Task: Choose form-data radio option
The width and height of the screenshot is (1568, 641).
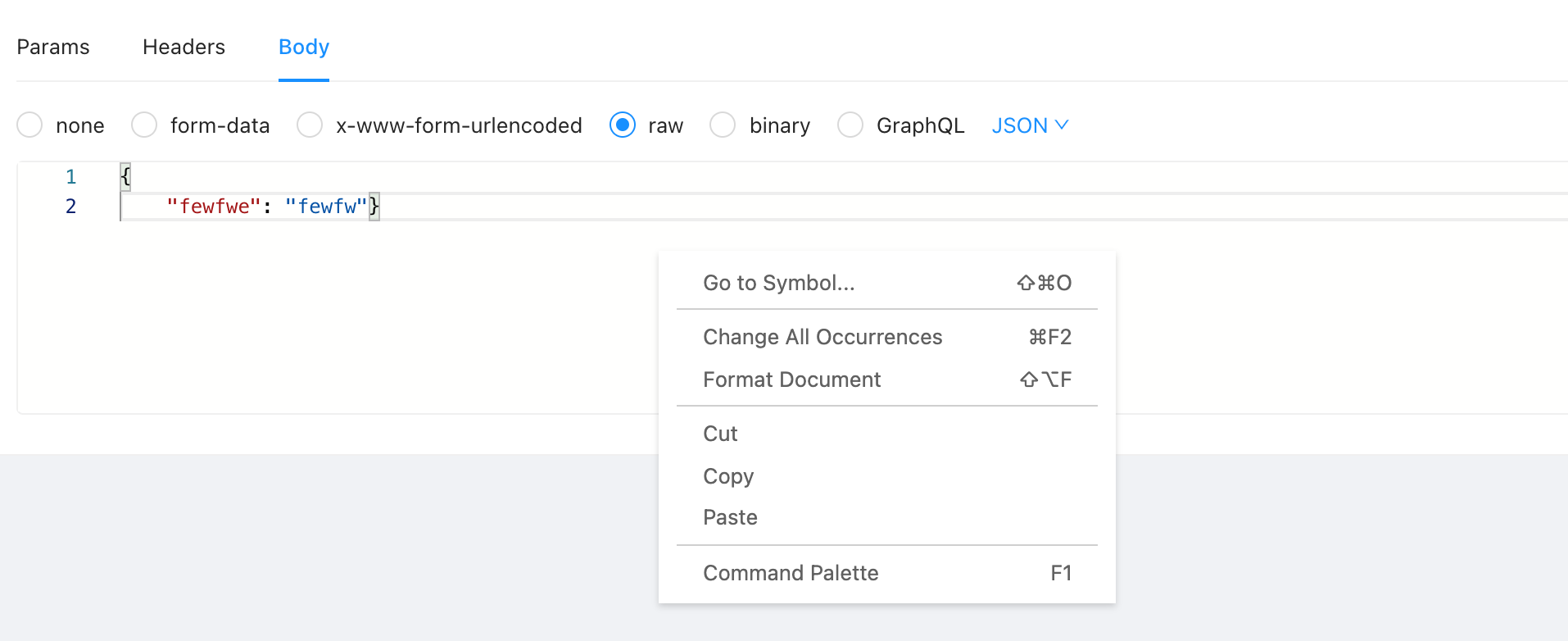Action: point(144,125)
